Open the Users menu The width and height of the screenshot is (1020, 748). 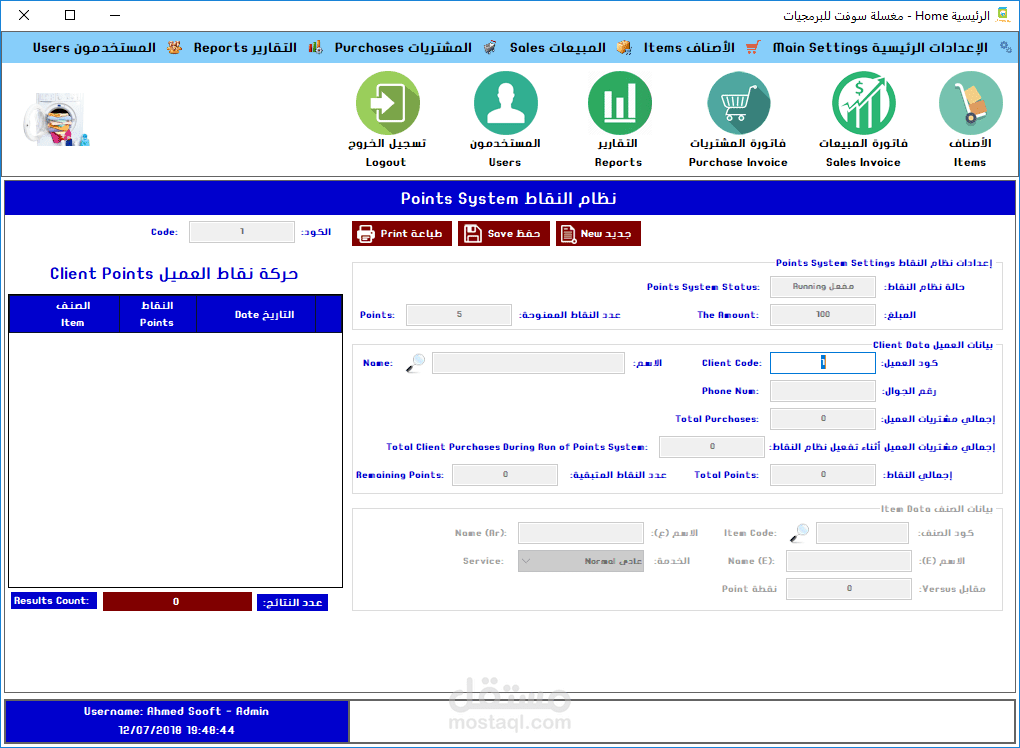pos(94,47)
